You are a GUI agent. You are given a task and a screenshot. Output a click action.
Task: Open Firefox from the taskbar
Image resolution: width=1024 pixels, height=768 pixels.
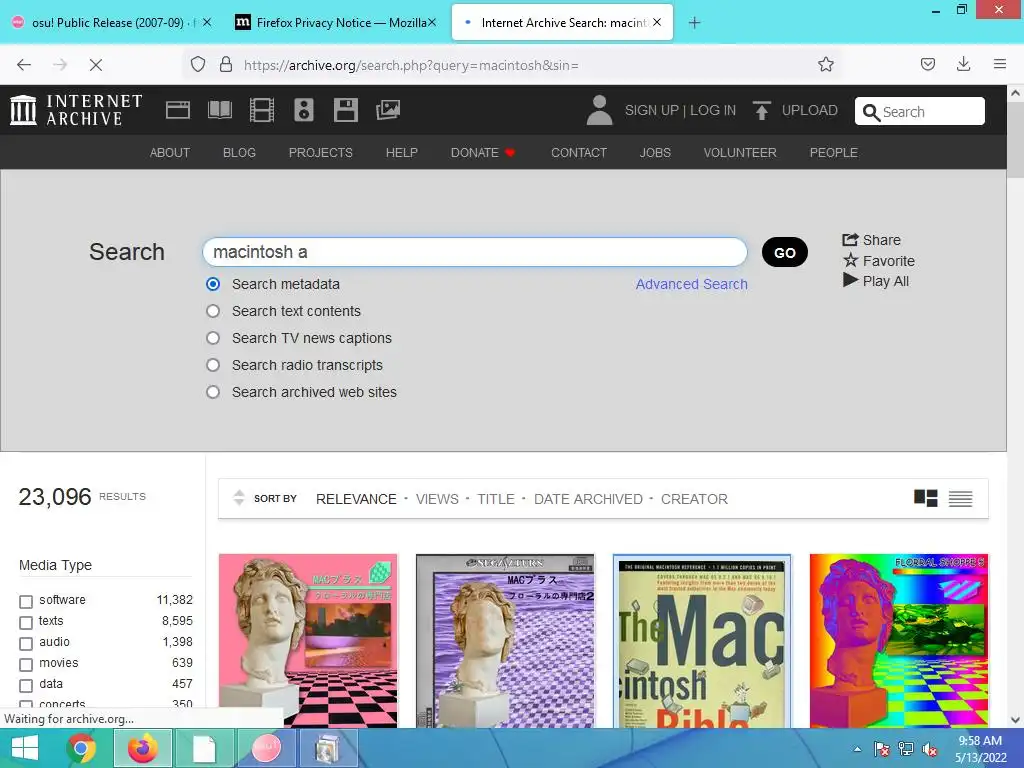click(x=143, y=748)
